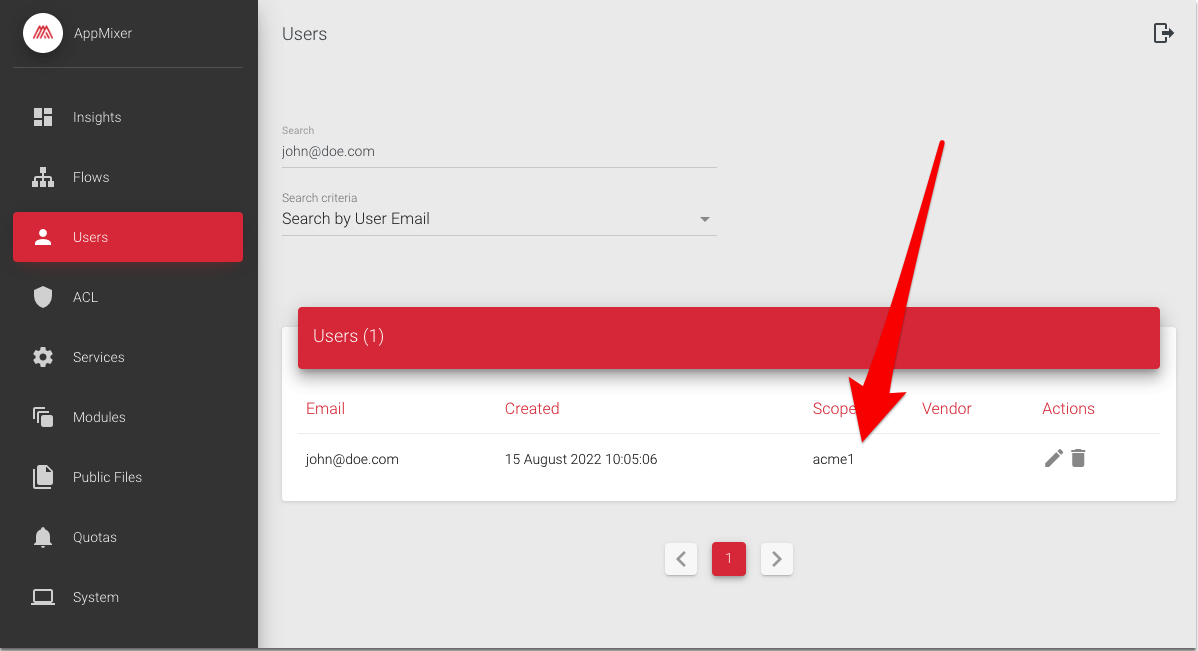The width and height of the screenshot is (1198, 651).
Task: Go to next page of users
Action: (777, 559)
